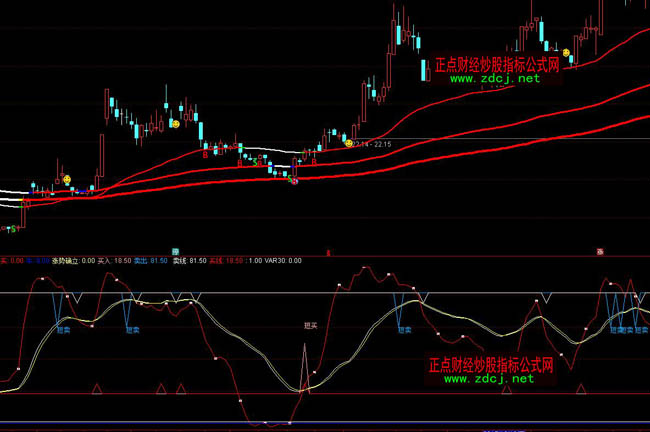Viewport: 650px width, 432px height.
Task: Click the first red B marker below the candles
Action: tap(206, 154)
